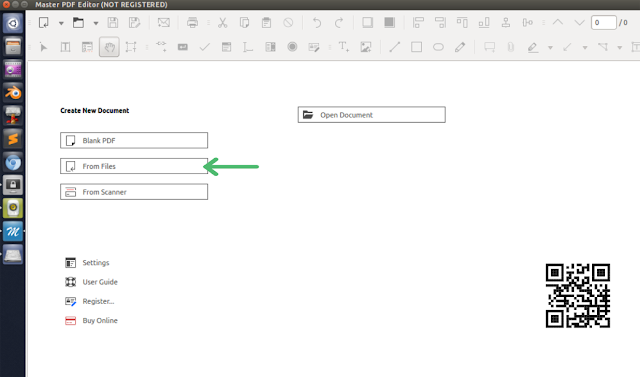The height and width of the screenshot is (377, 640).
Task: Click the Align Left toolbar icon
Action: pyautogui.click(x=418, y=22)
